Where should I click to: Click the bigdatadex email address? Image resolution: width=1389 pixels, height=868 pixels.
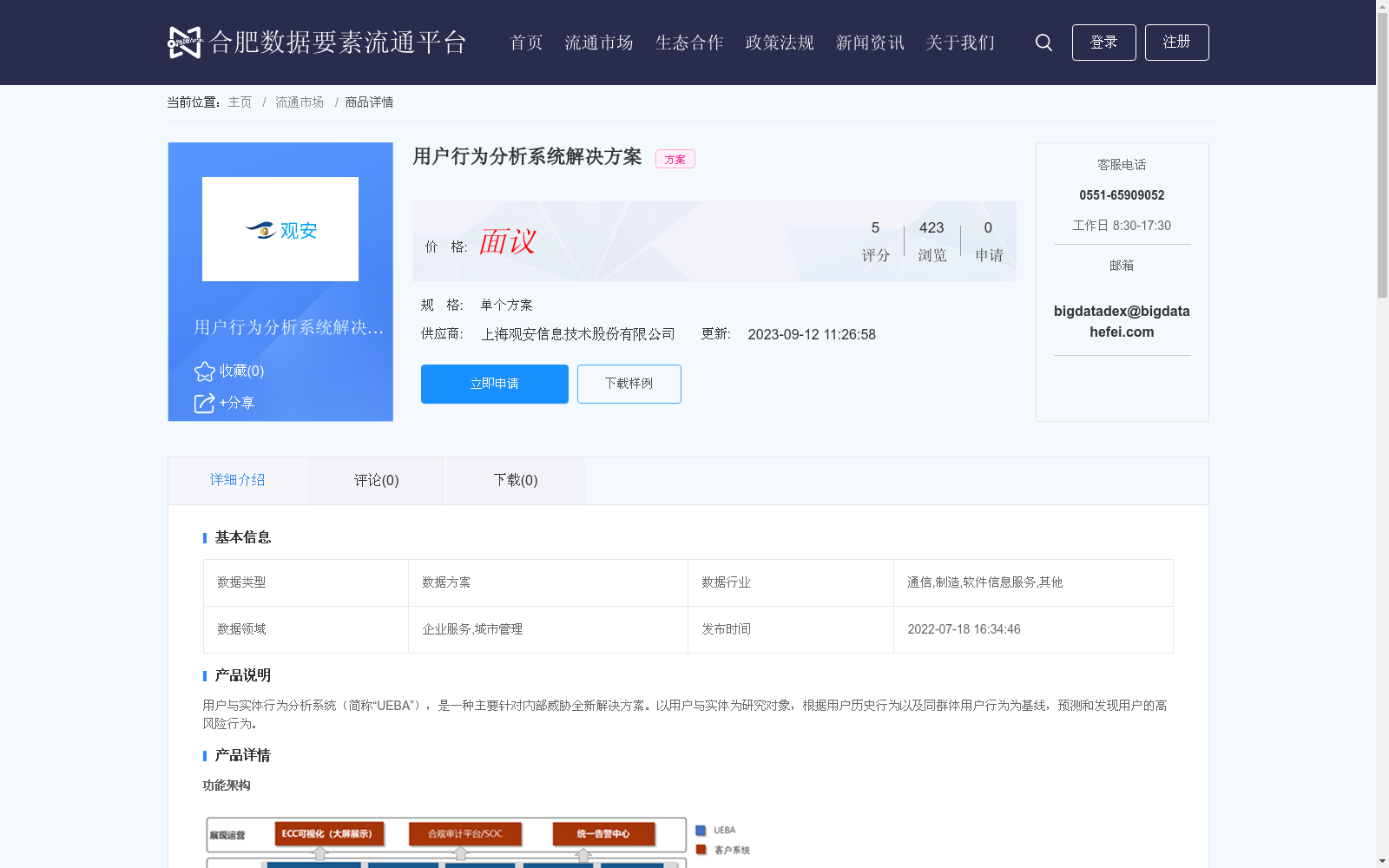(1122, 321)
